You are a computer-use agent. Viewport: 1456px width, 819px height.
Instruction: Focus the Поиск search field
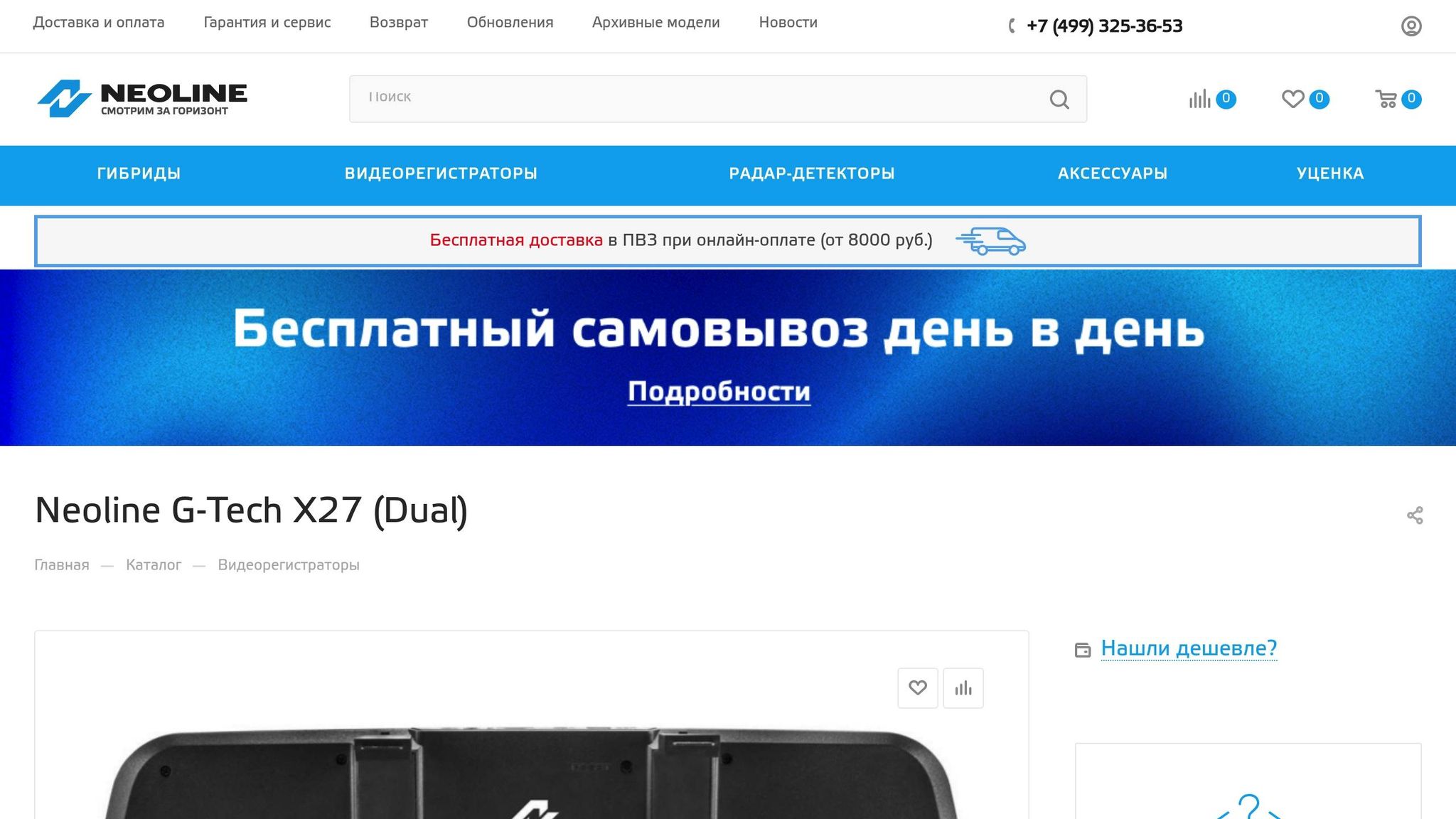click(697, 98)
